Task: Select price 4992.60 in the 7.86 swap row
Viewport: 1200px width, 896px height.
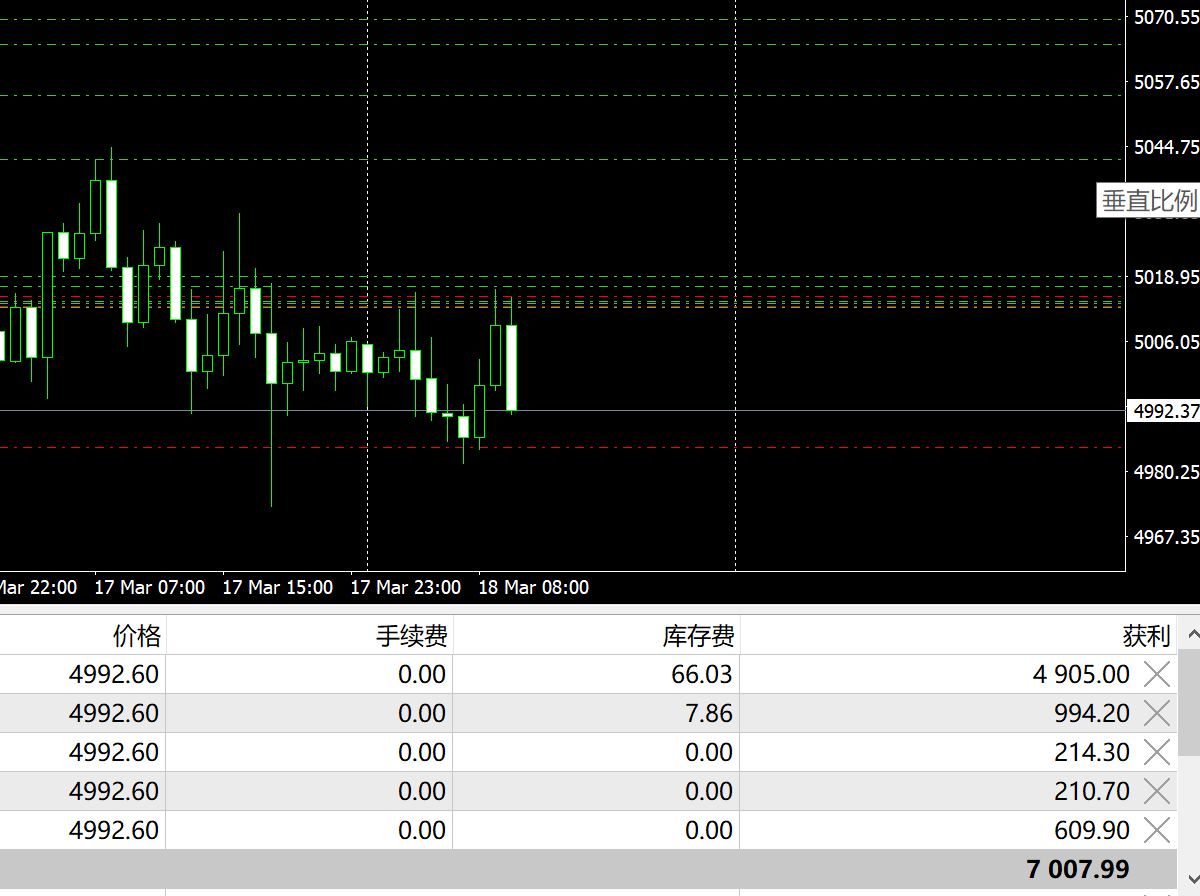Action: [x=114, y=714]
